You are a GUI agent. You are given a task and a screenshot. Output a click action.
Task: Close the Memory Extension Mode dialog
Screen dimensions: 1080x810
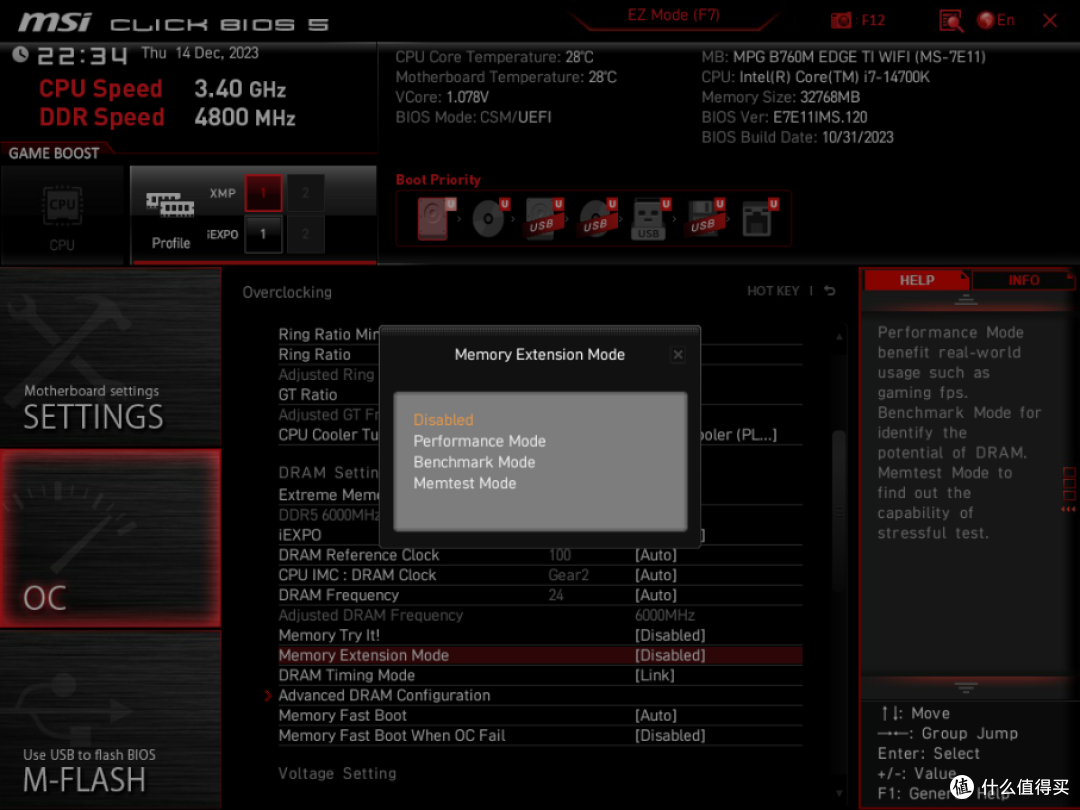pos(678,355)
